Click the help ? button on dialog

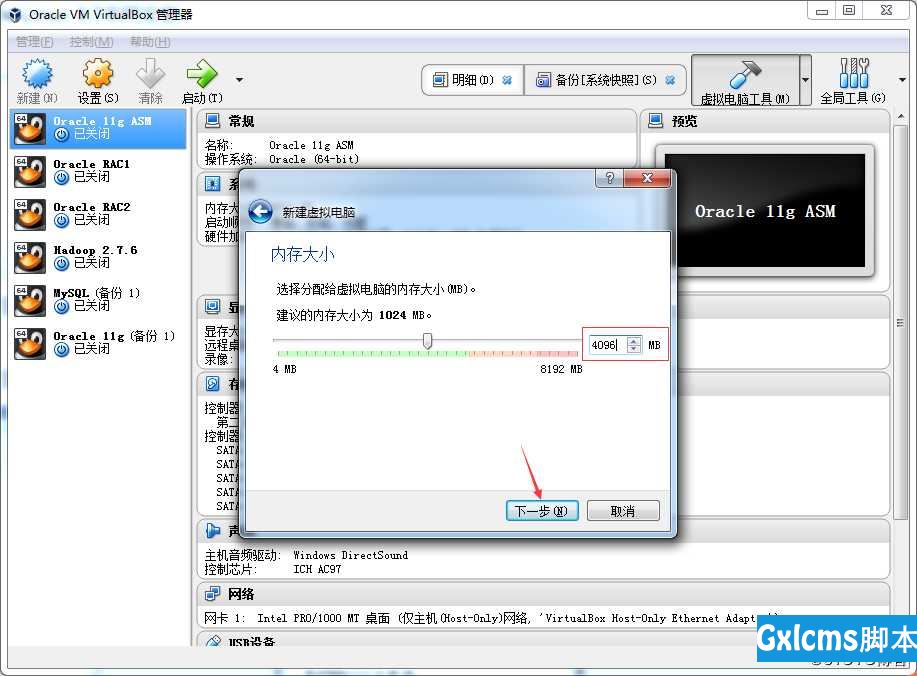point(609,178)
